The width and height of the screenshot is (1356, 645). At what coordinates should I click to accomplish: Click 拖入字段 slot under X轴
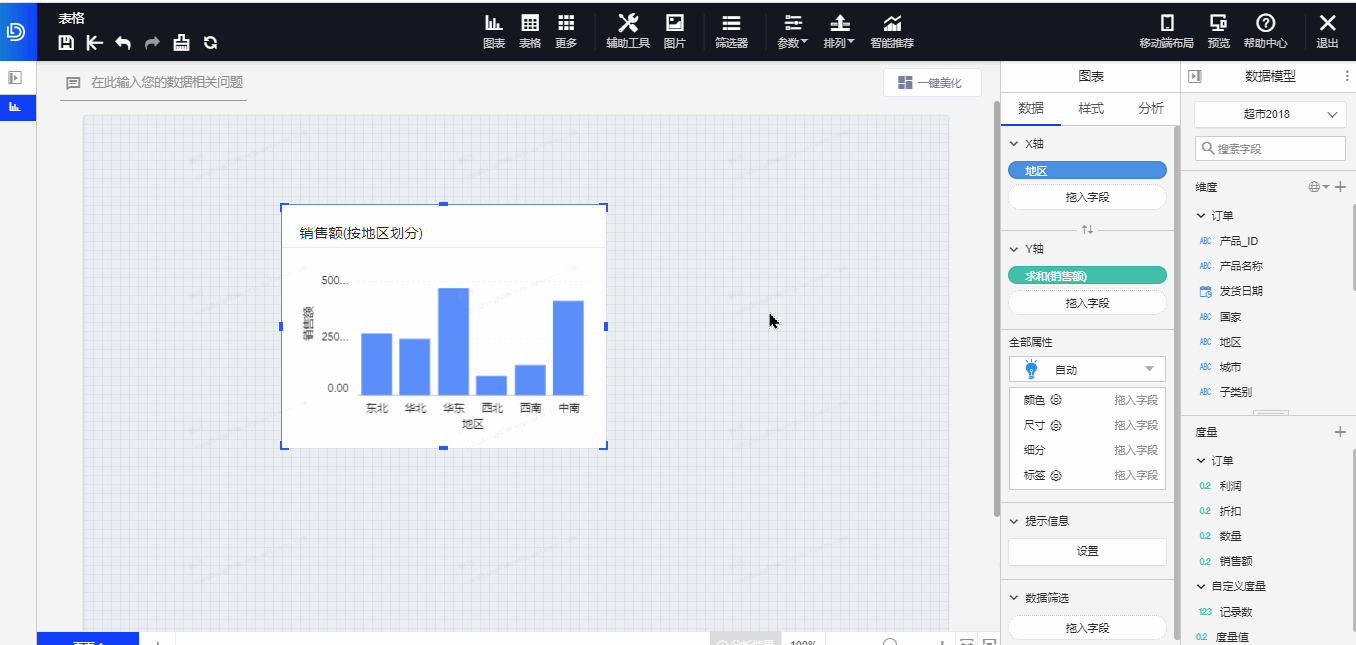pos(1087,197)
